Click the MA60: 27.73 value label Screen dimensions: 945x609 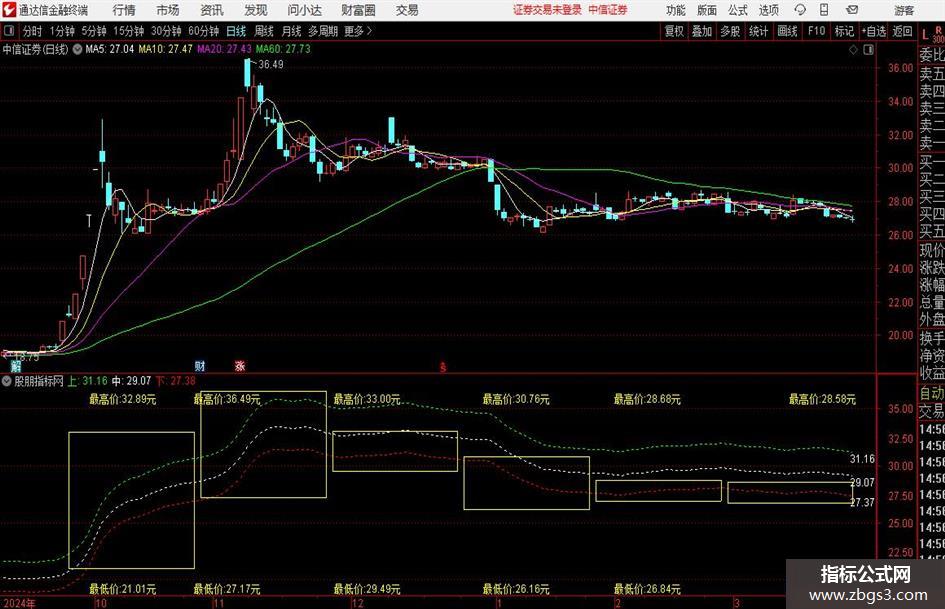coord(283,49)
